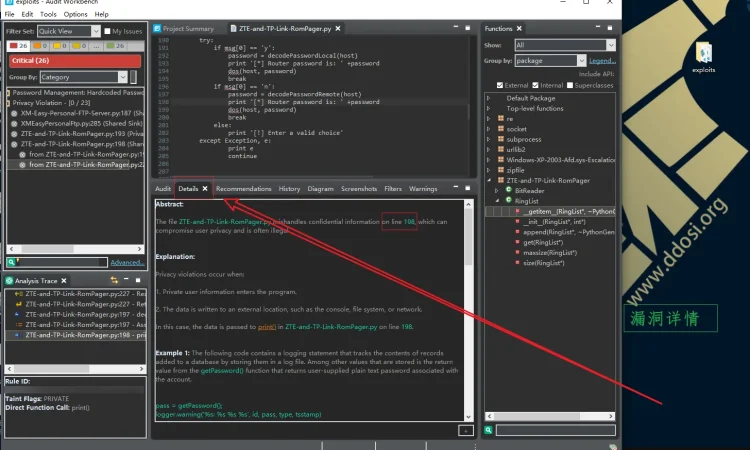Open the Tools menu
Viewport: 750px width, 450px height.
click(48, 14)
